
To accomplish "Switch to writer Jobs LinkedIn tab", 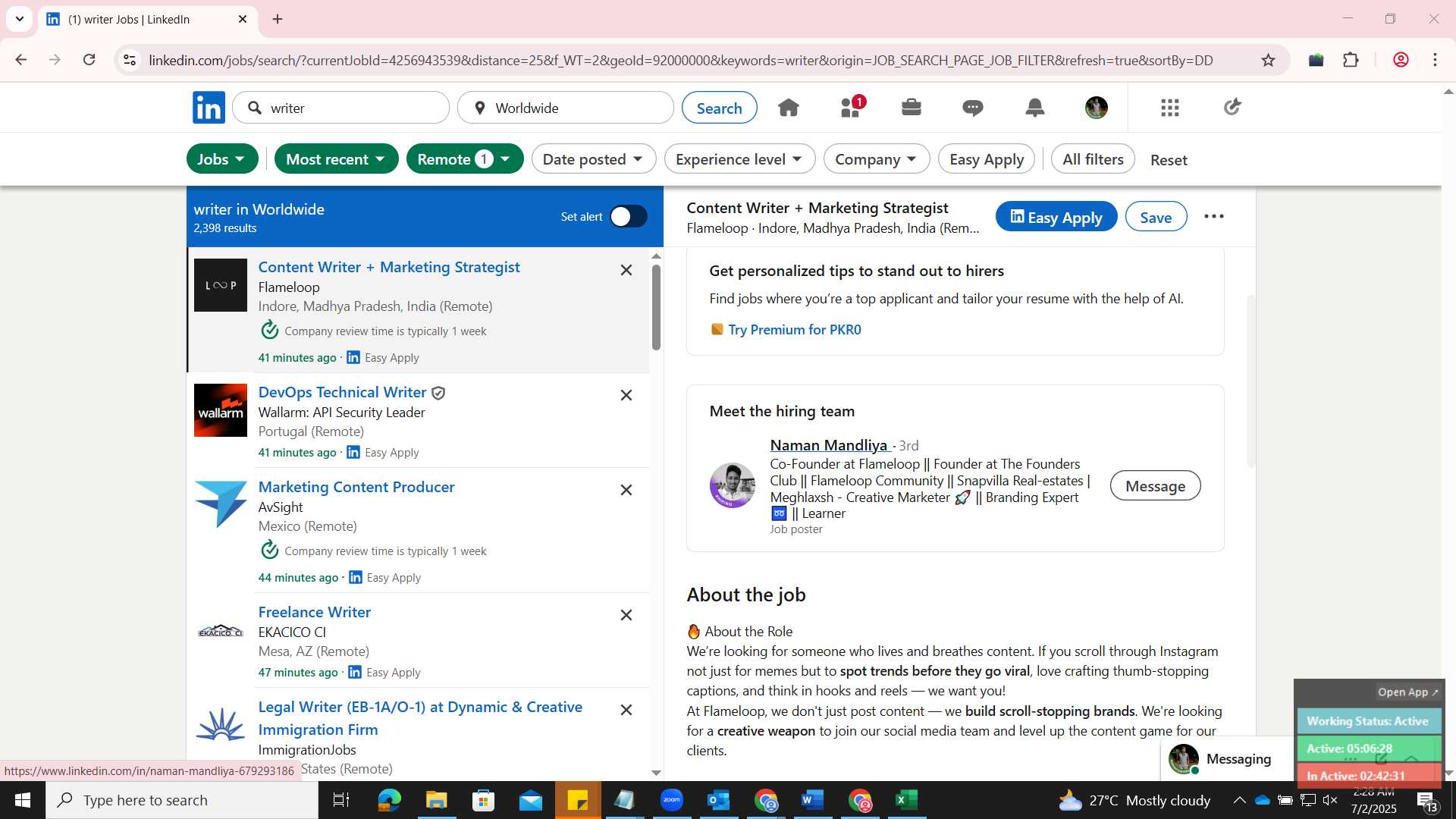I will pyautogui.click(x=148, y=19).
